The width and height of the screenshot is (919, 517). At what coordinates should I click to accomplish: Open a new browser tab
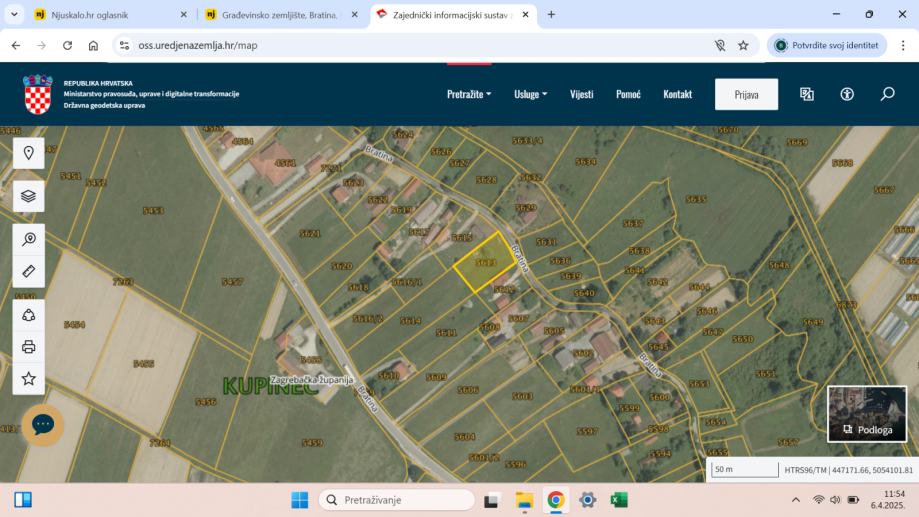click(x=551, y=15)
